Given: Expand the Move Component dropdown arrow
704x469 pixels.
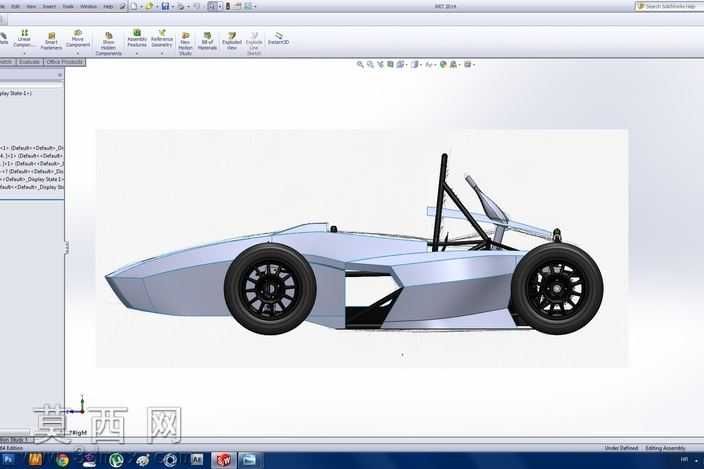Looking at the screenshot, I should pos(78,53).
